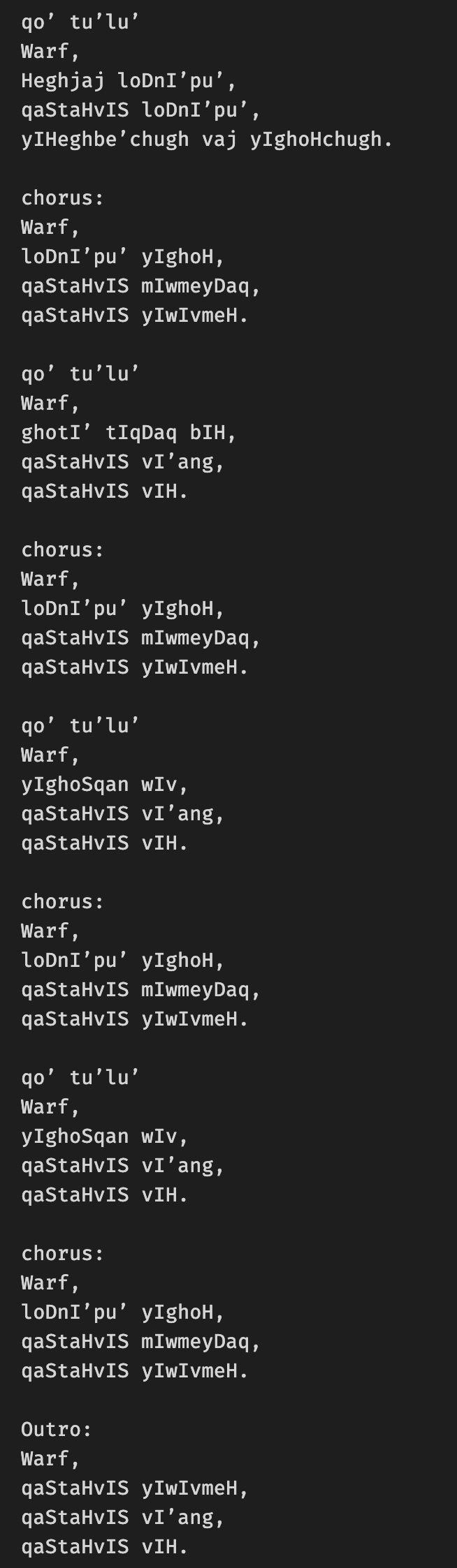Image resolution: width=457 pixels, height=1568 pixels.
Task: Click the word "Heghjaj" in the first verse
Action: pyautogui.click(x=63, y=81)
